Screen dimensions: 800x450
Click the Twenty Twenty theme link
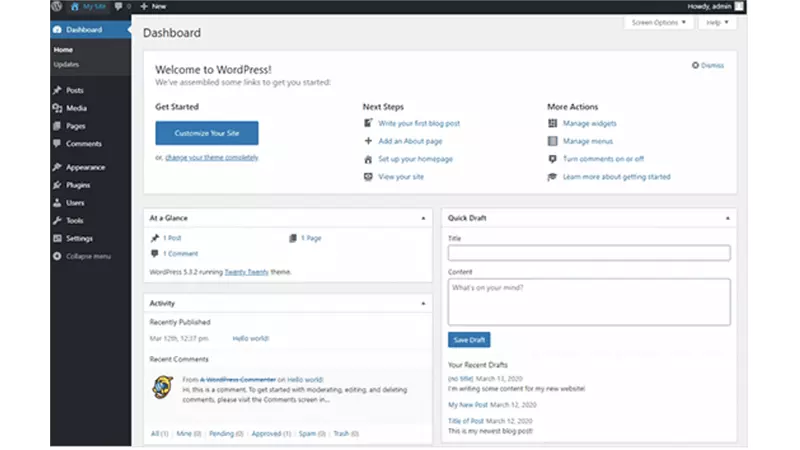point(246,272)
